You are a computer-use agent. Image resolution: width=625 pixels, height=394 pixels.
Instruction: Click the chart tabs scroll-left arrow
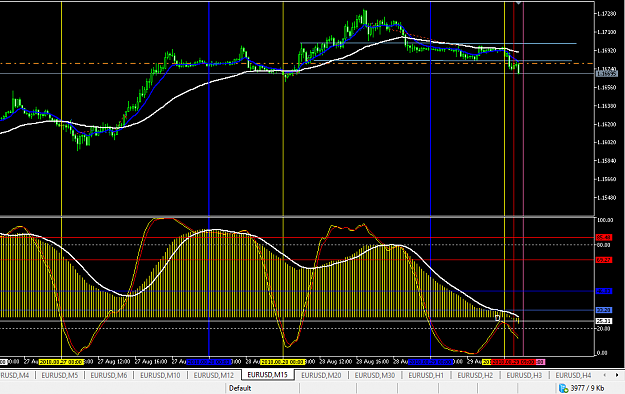[x=605, y=375]
